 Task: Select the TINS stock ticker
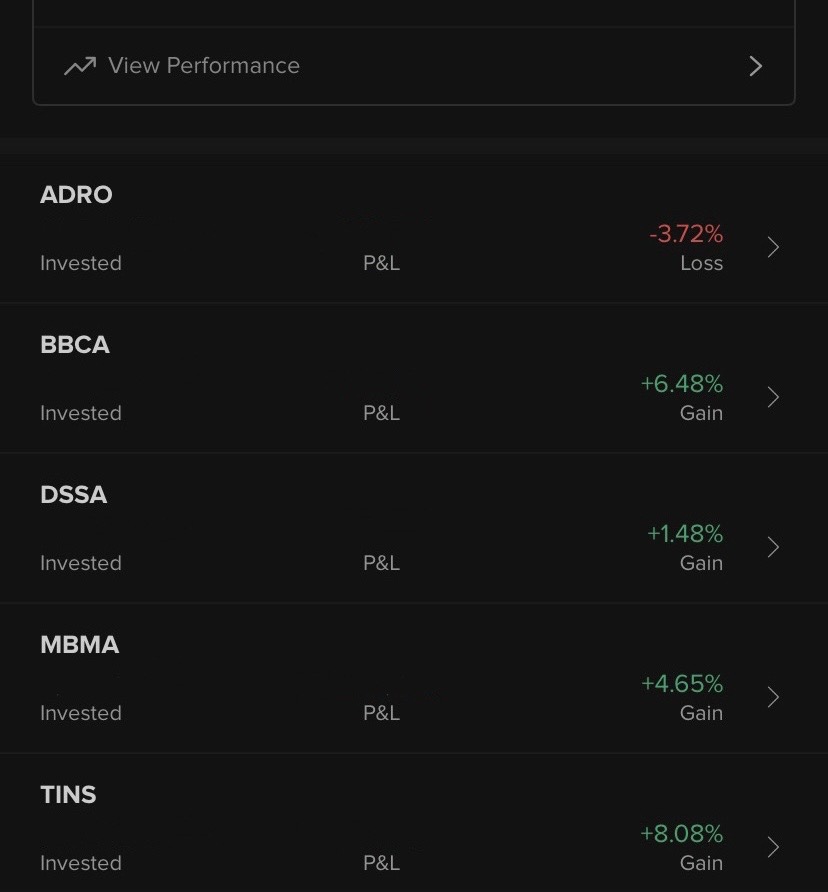click(68, 795)
